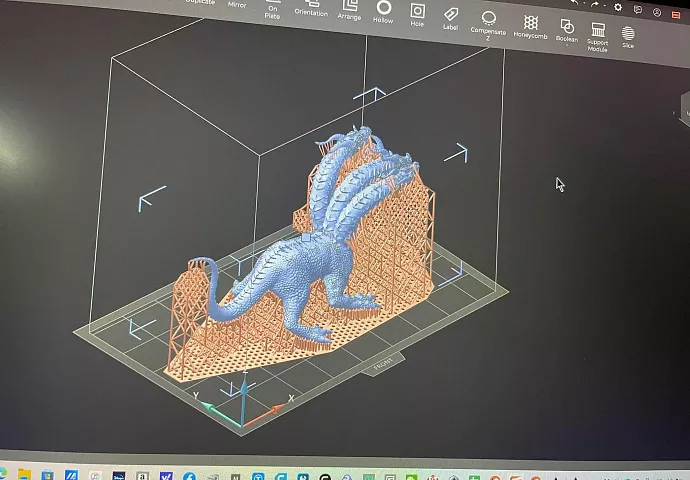Place the model On Plate
This screenshot has height=480, width=690.
pyautogui.click(x=272, y=10)
